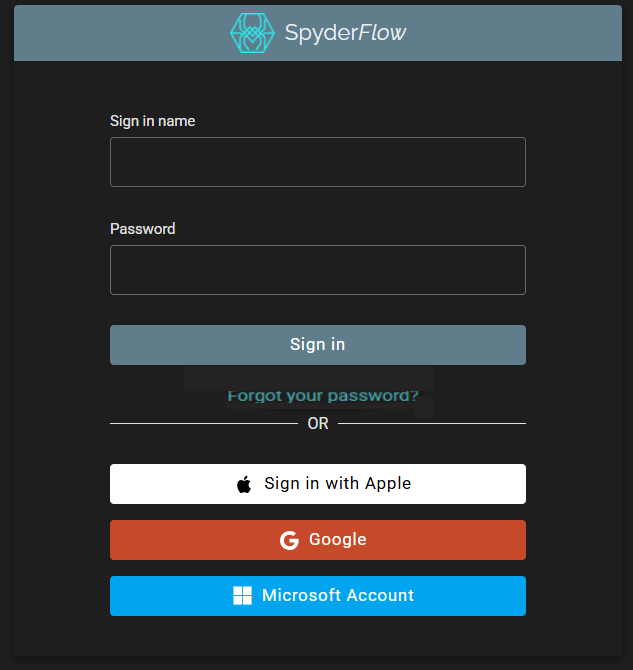The image size is (633, 670).
Task: Choose Sign in with Apple
Action: 317,484
